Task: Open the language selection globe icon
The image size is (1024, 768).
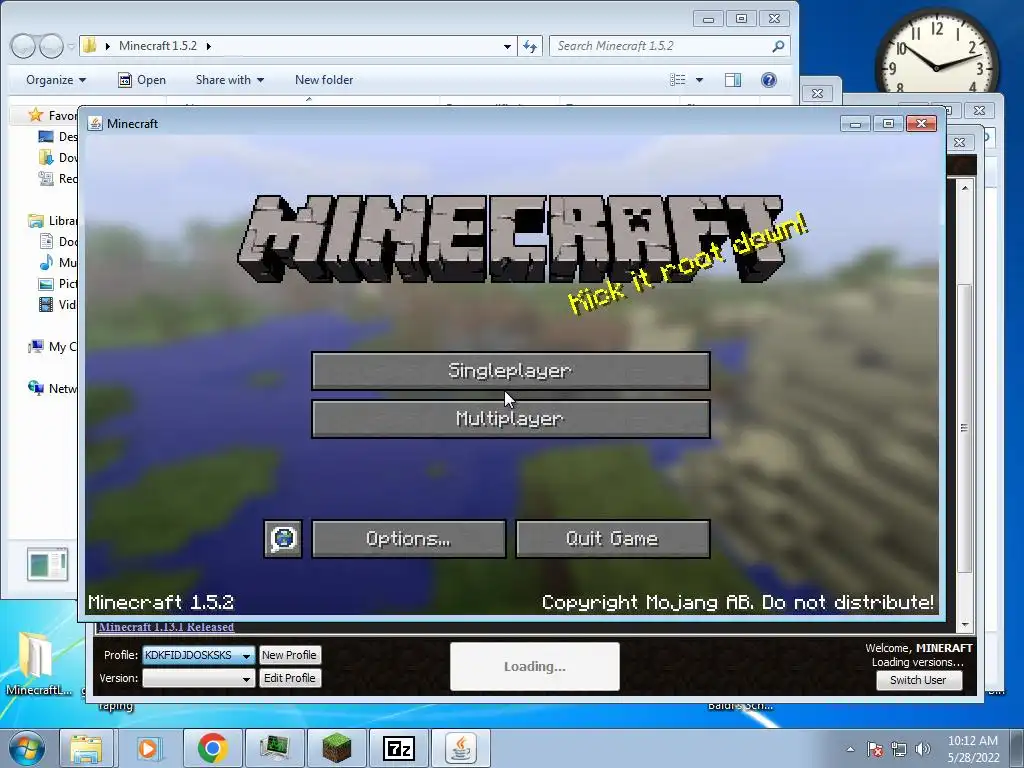Action: coord(283,539)
